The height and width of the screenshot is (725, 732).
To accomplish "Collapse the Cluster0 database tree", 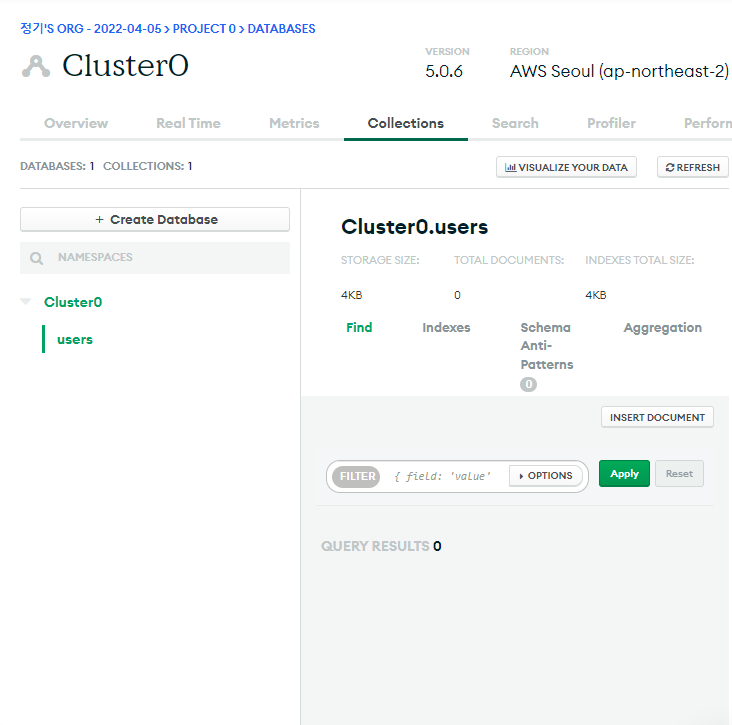I will tap(26, 301).
